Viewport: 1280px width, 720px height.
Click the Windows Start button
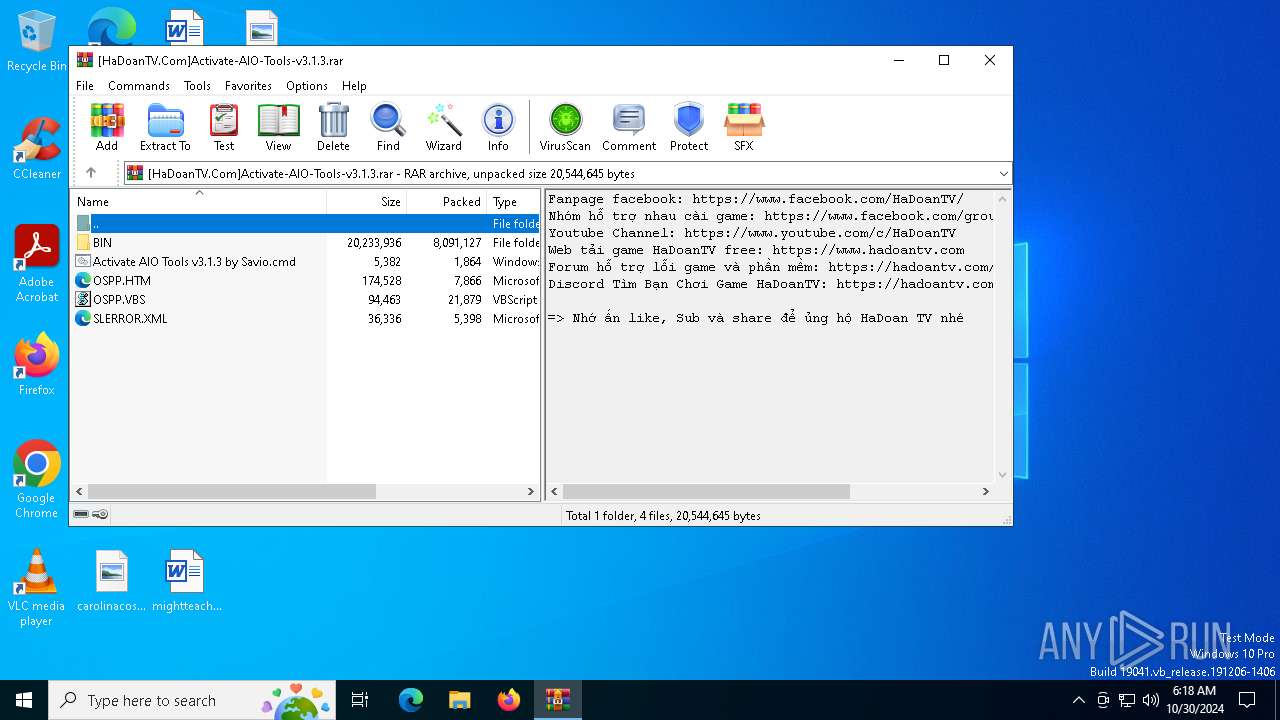[24, 700]
